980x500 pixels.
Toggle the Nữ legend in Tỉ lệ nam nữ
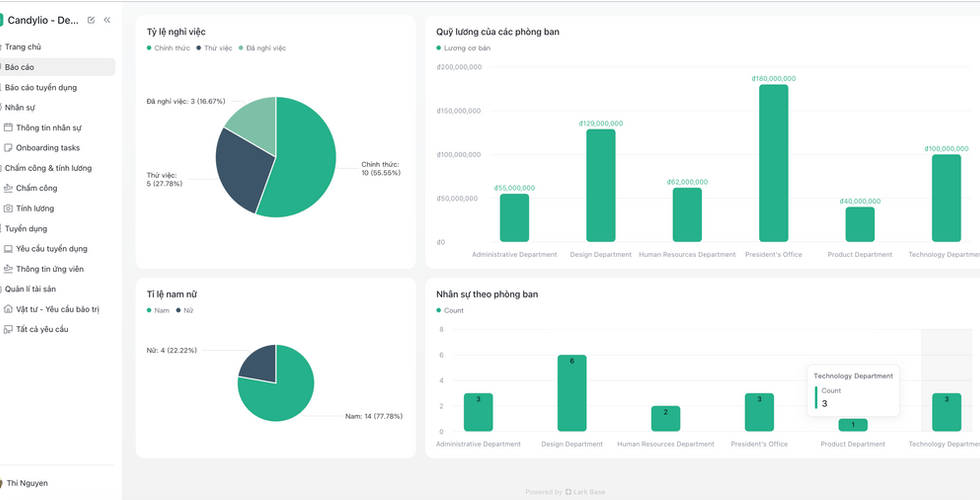[184, 310]
